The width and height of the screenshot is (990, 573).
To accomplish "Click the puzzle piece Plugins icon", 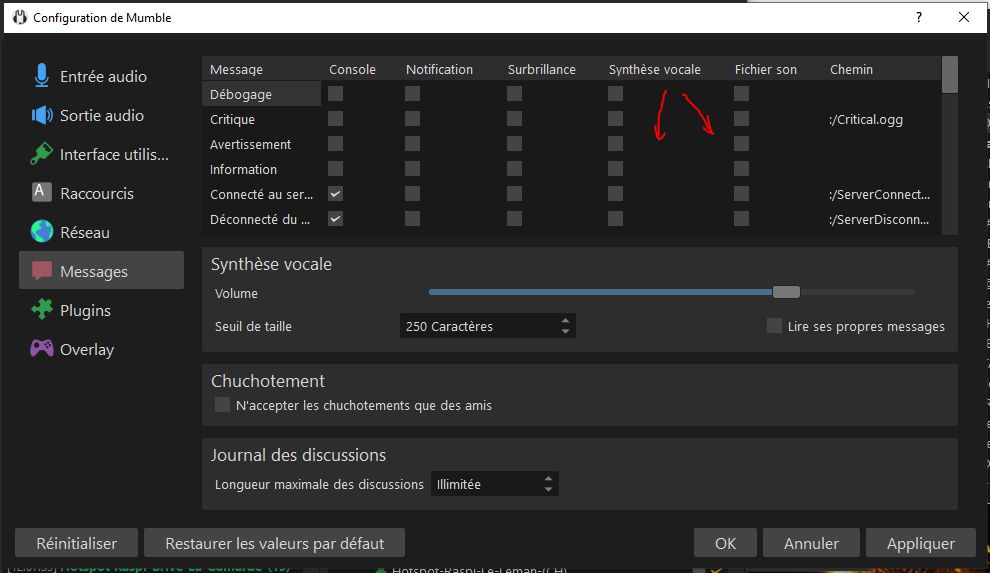I will coord(42,309).
